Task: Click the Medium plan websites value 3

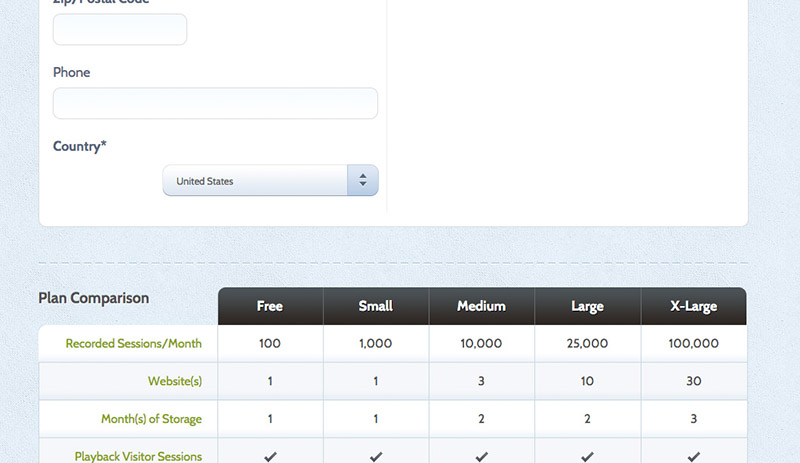Action: pyautogui.click(x=481, y=381)
